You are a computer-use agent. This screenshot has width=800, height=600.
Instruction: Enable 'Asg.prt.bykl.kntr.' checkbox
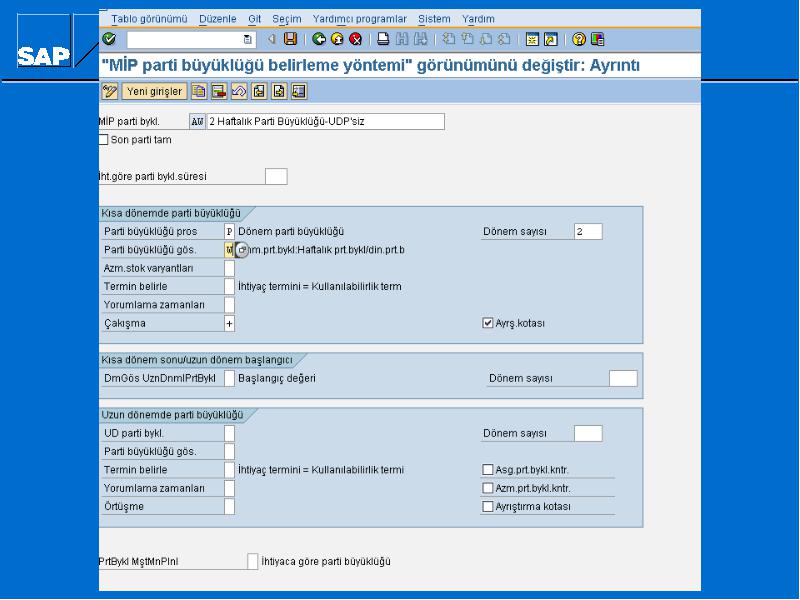click(488, 469)
